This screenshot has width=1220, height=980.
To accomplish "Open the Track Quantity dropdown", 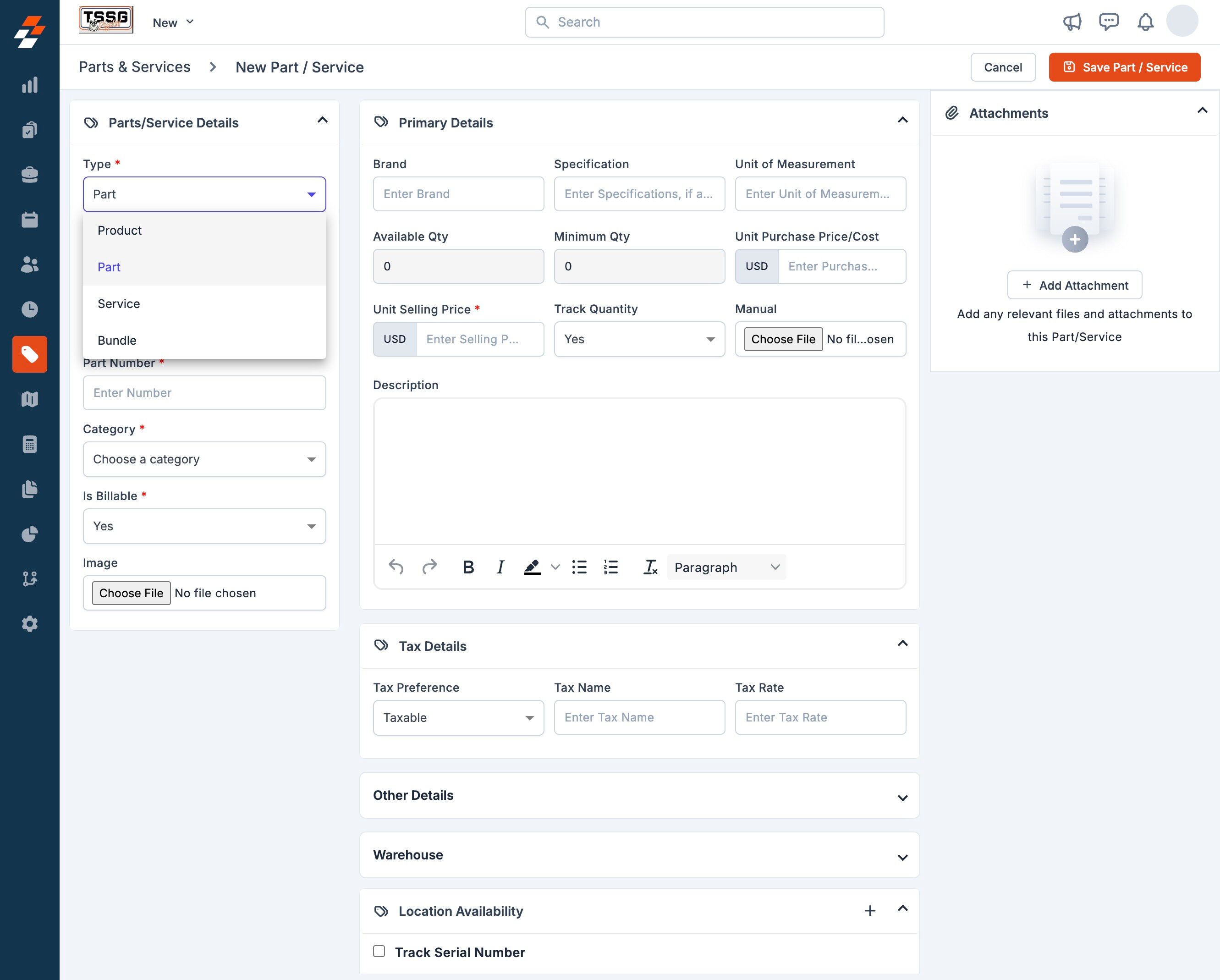I will click(639, 339).
